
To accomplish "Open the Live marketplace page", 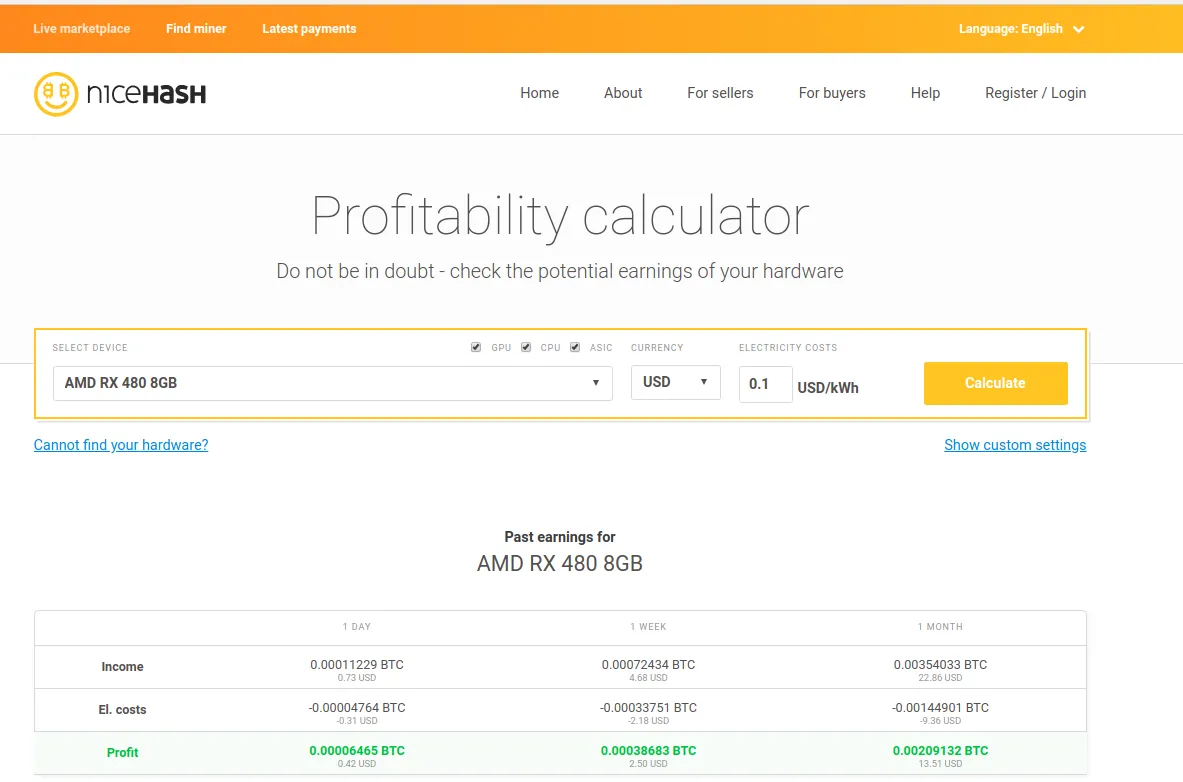I will coord(81,29).
